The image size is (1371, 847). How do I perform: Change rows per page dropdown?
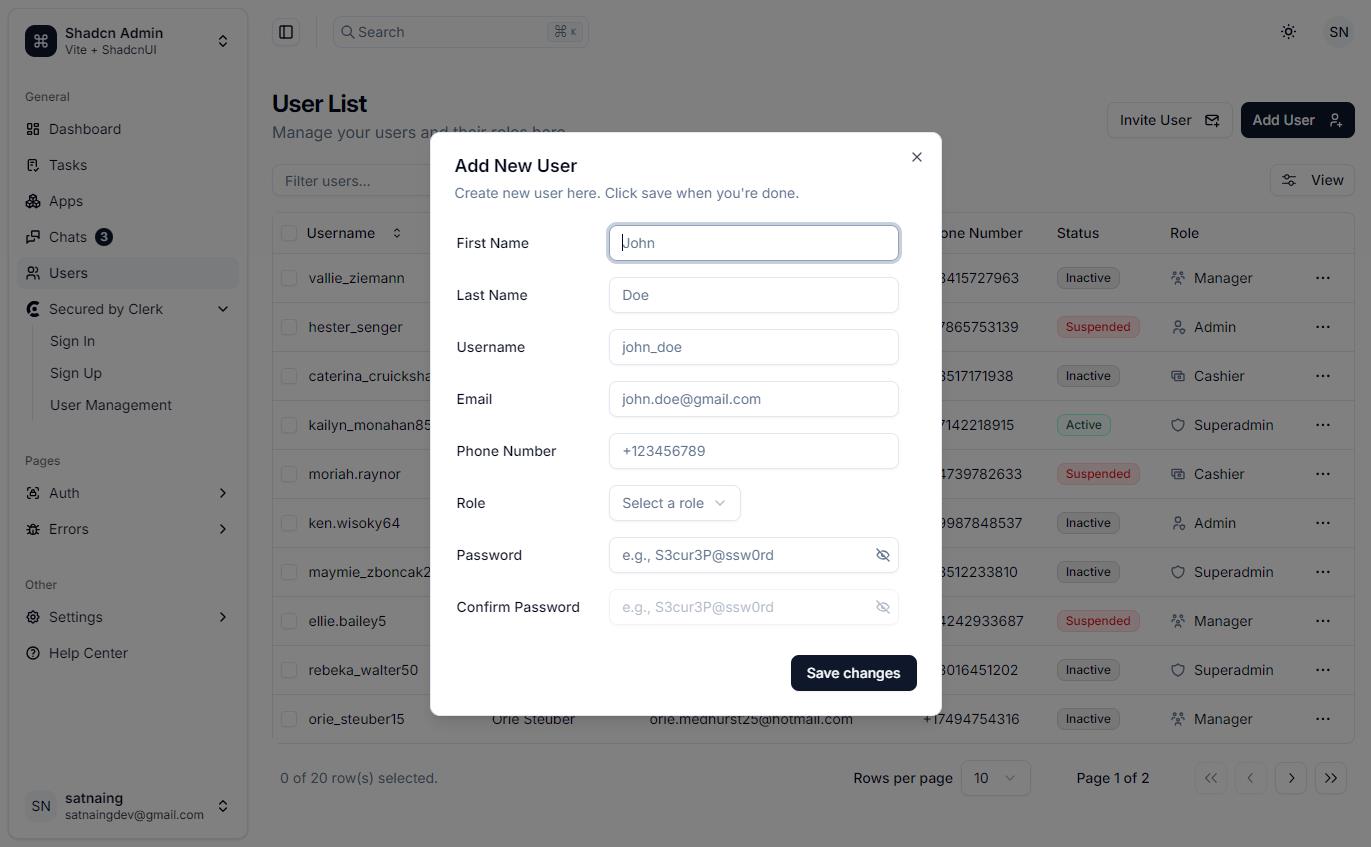pyautogui.click(x=995, y=778)
